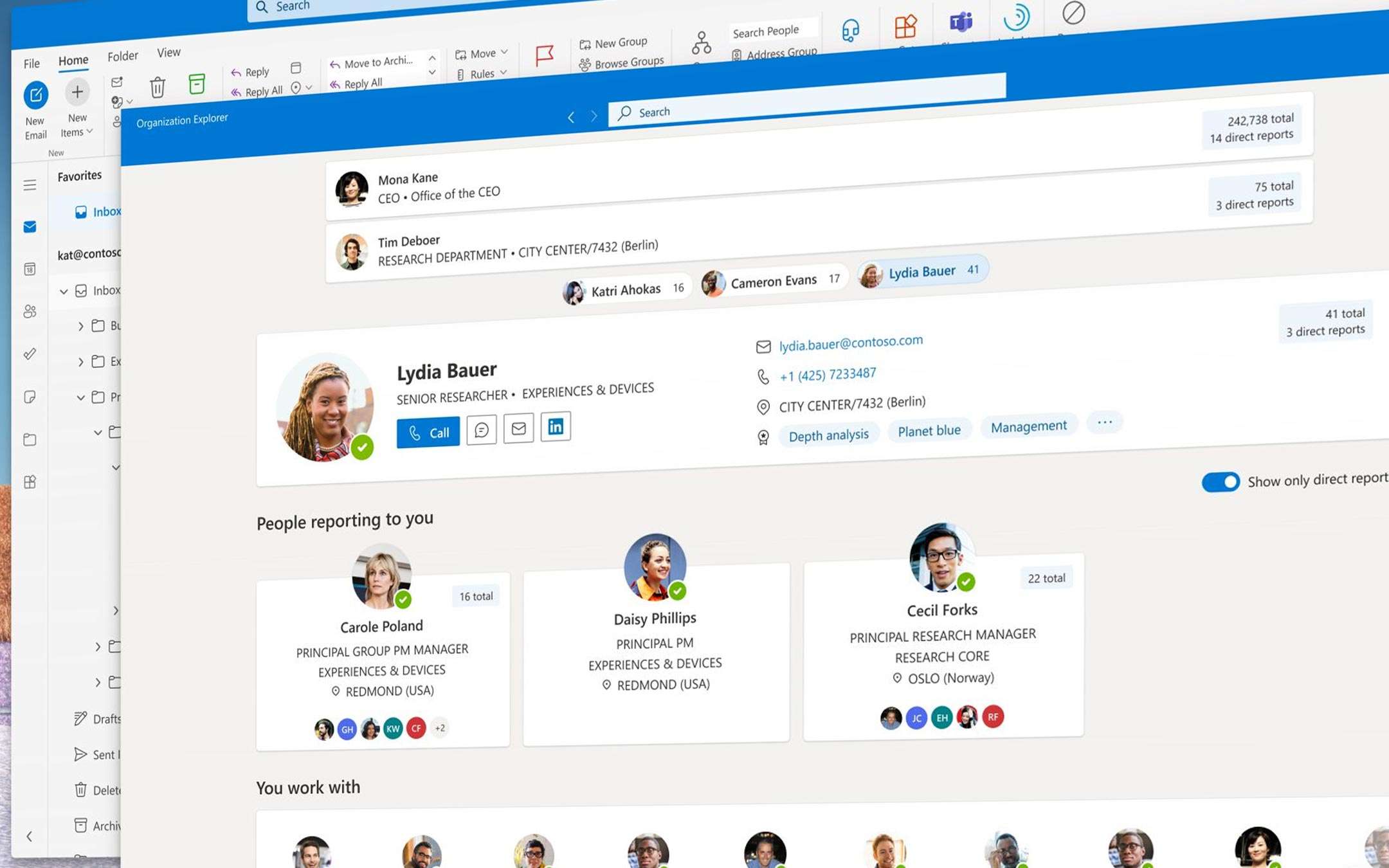Switch to the View ribbon tab
This screenshot has width=1389, height=868.
(168, 52)
